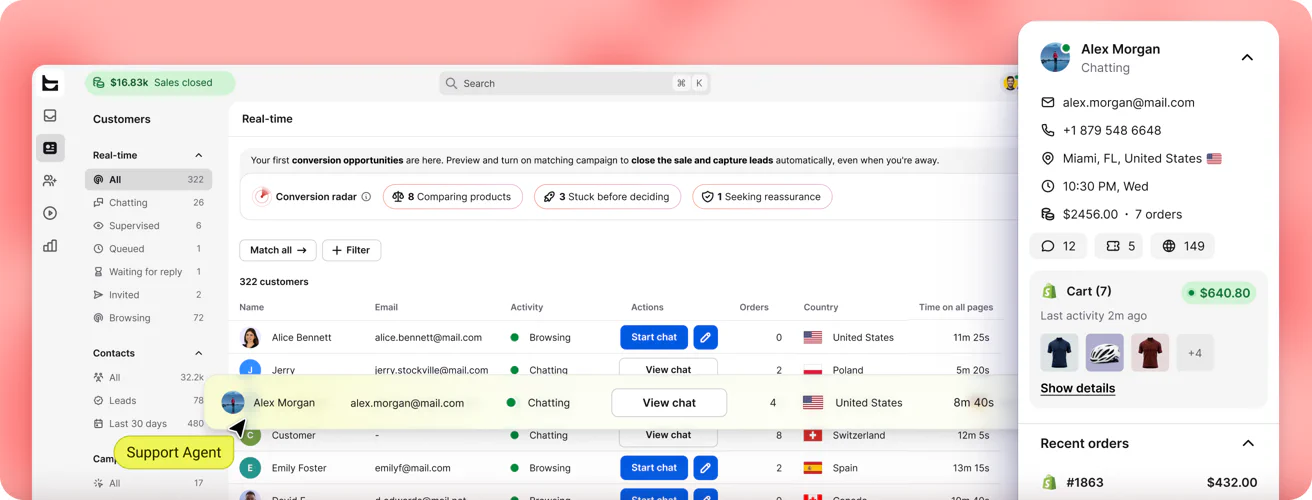Click the $640.80 cart total badge
The image size is (1312, 500).
(x=1218, y=293)
